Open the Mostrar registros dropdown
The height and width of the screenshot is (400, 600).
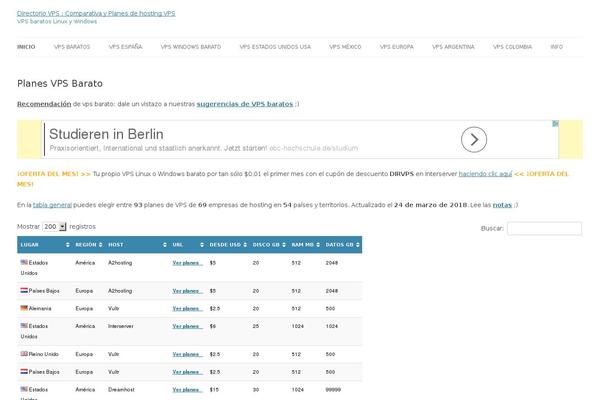pyautogui.click(x=54, y=227)
